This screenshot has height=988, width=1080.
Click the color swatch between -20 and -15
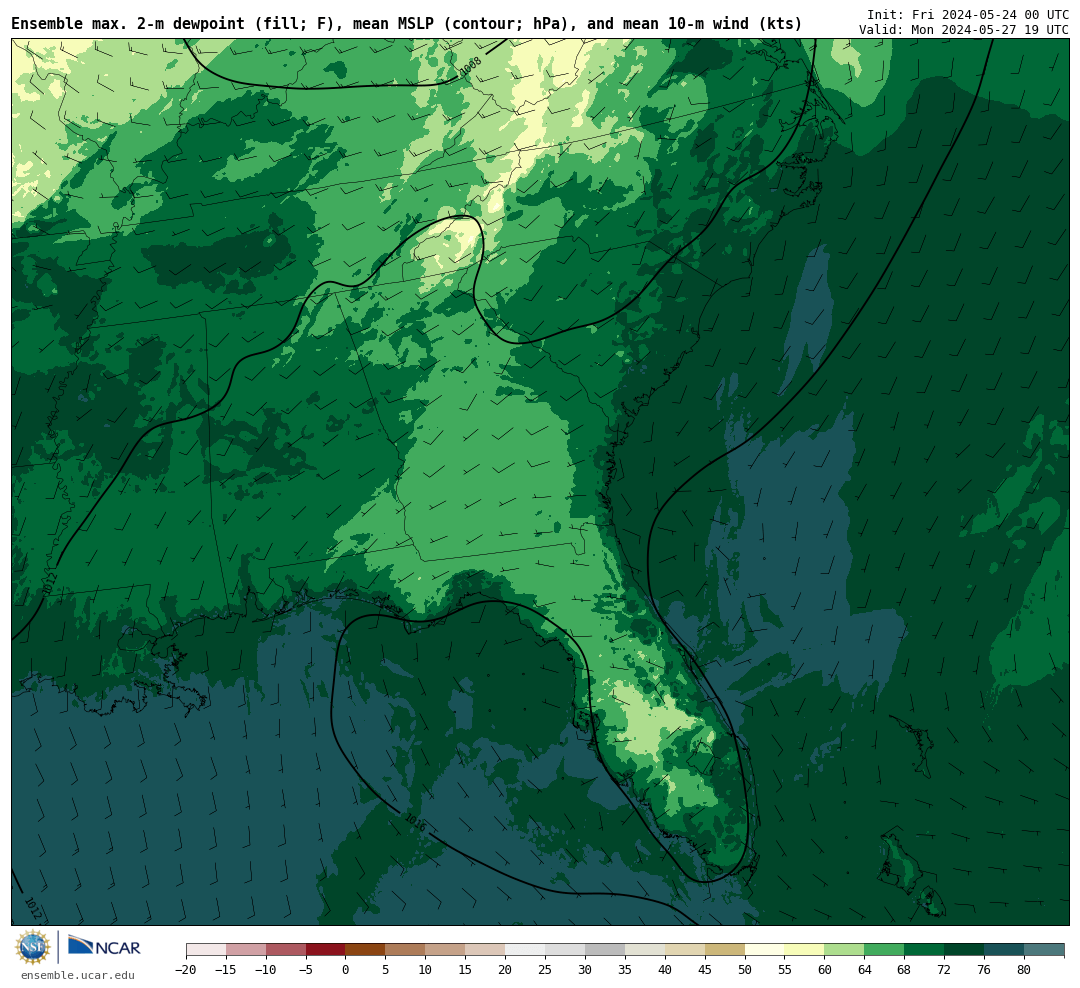tap(206, 950)
